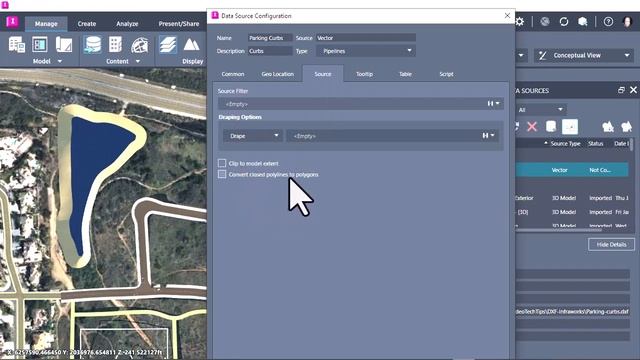Open the comment bubble icon in top bar
640x360 pixels.
pos(582,22)
